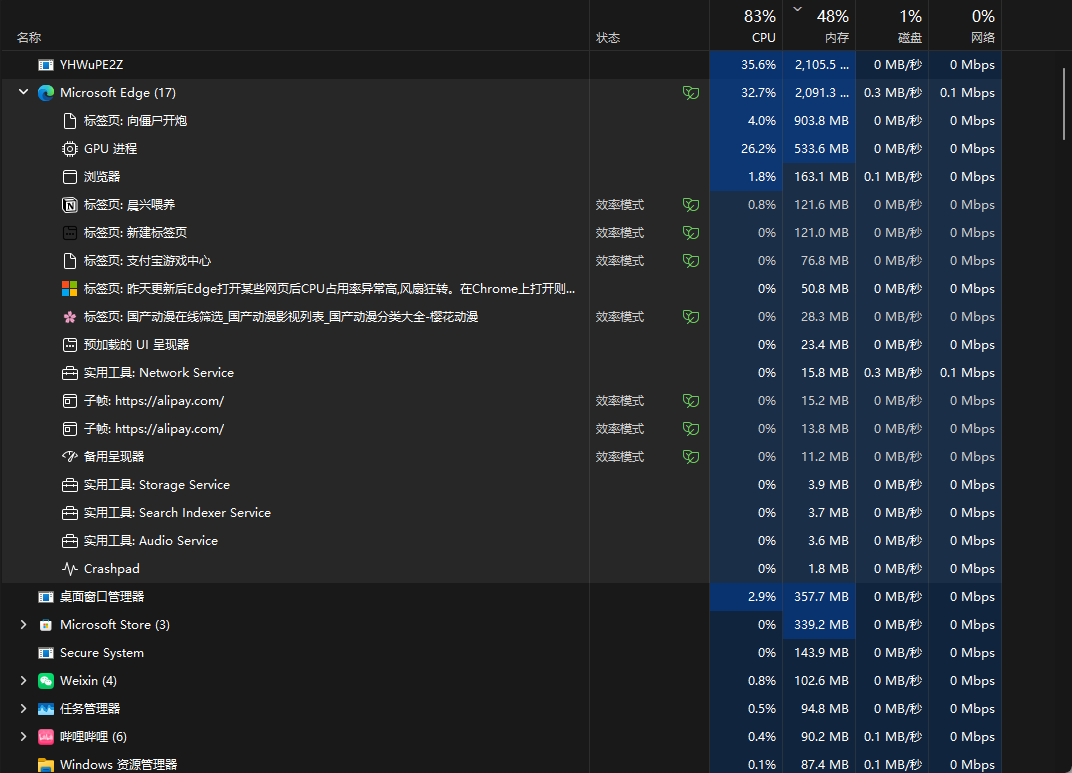Click the toolbox icon beside Storage Service
Image resolution: width=1072 pixels, height=773 pixels.
(x=70, y=485)
